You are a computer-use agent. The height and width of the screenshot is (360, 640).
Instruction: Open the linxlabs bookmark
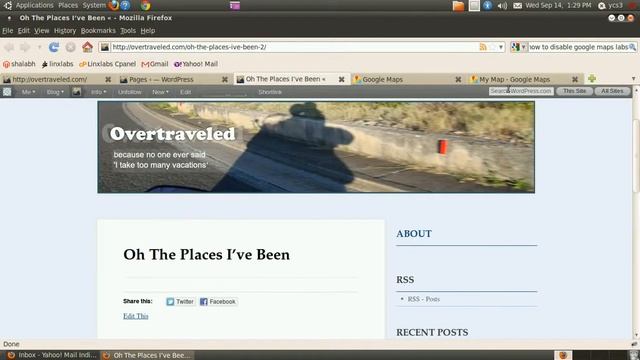pyautogui.click(x=58, y=64)
